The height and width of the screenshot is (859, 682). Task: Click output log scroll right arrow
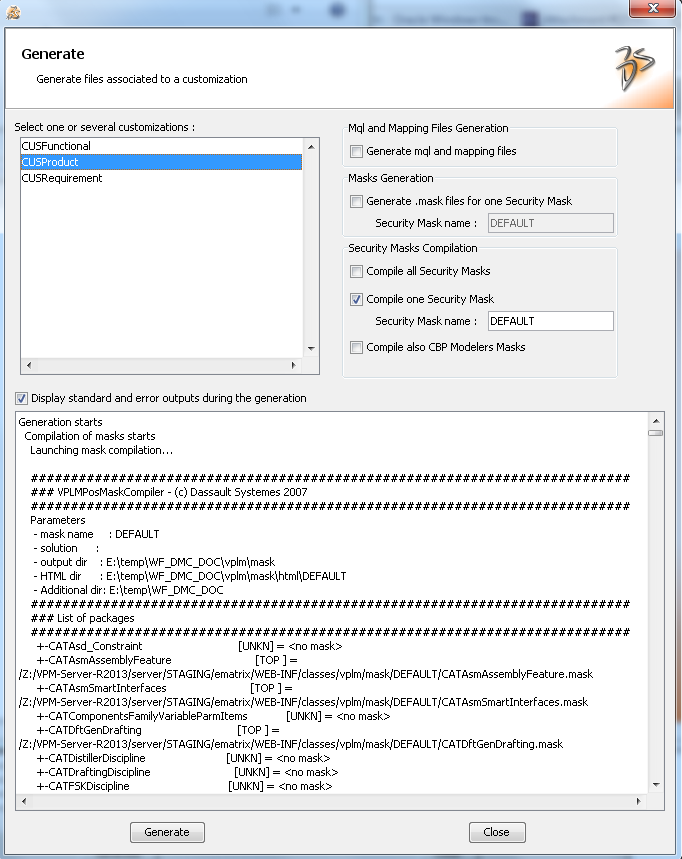[x=639, y=801]
